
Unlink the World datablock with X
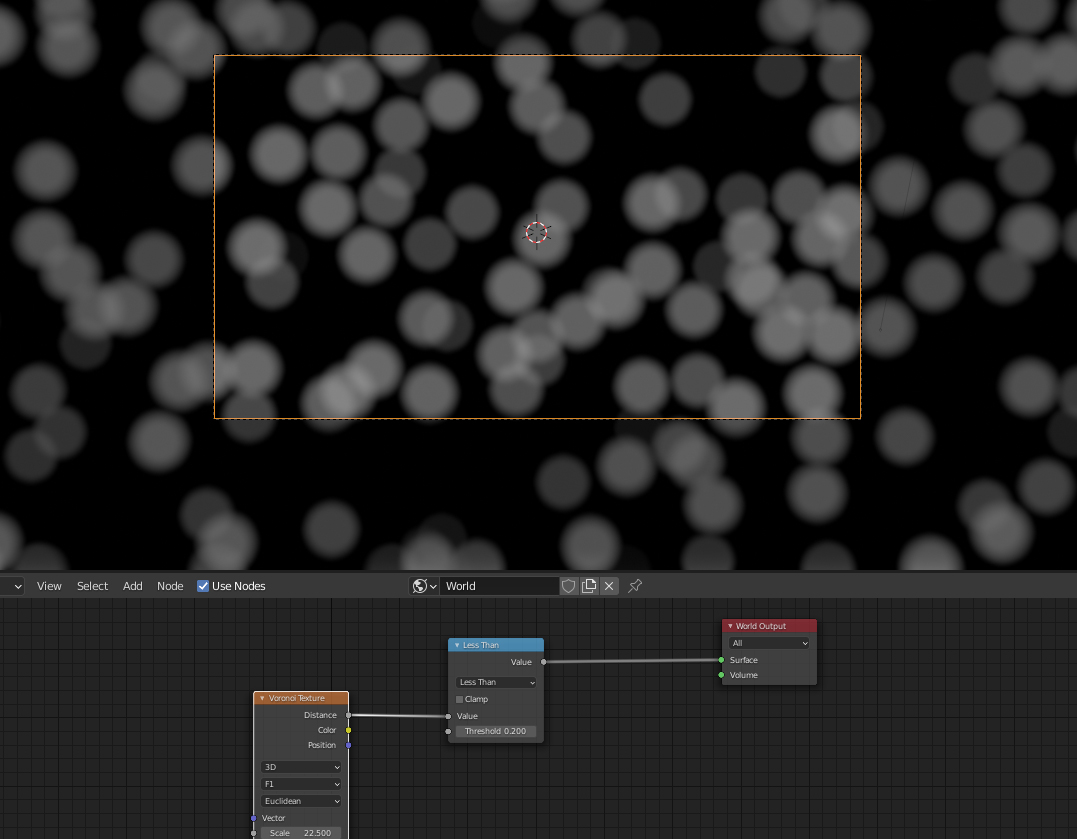point(609,586)
